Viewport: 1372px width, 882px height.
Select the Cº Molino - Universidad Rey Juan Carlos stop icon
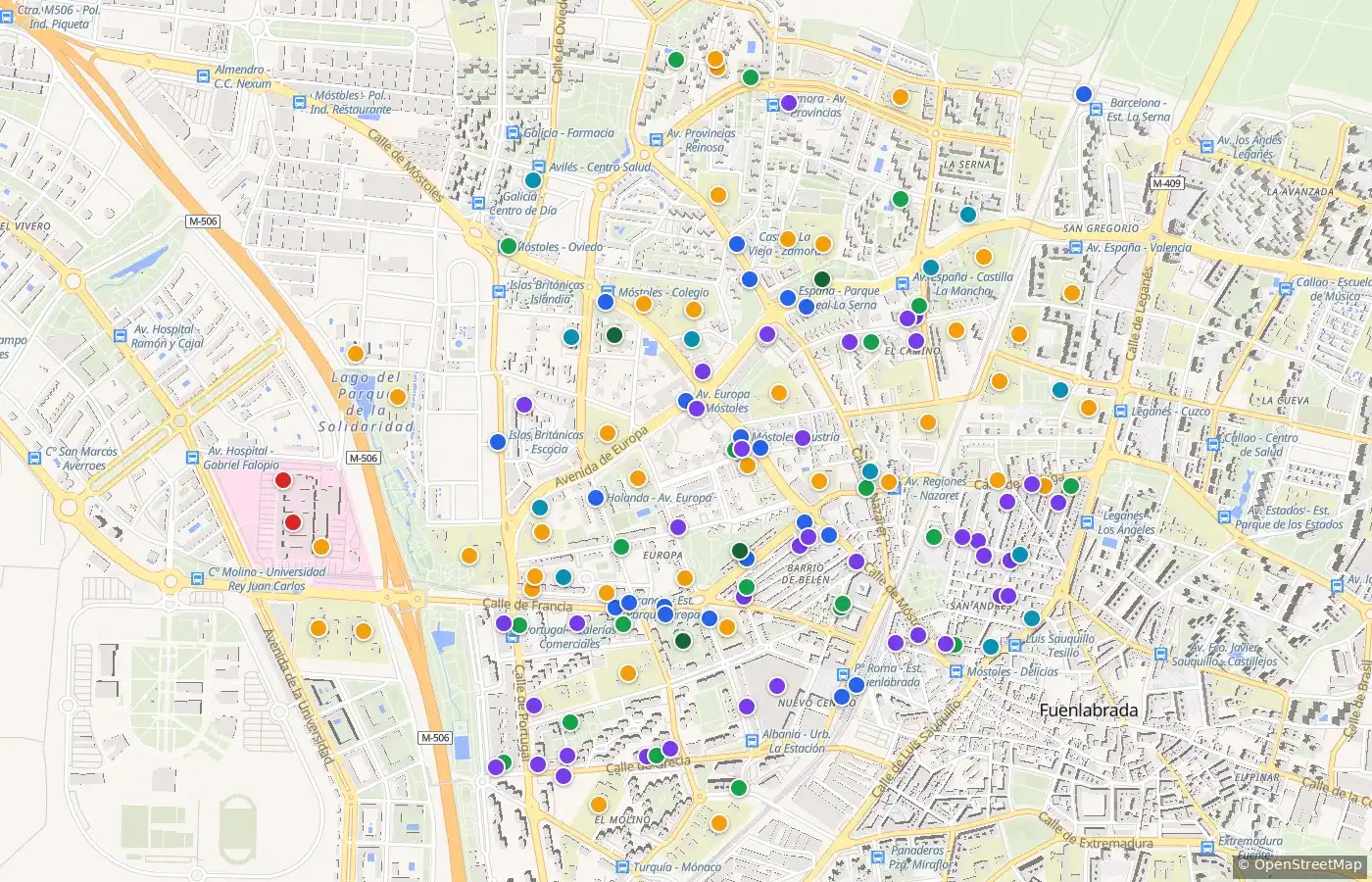[x=197, y=578]
